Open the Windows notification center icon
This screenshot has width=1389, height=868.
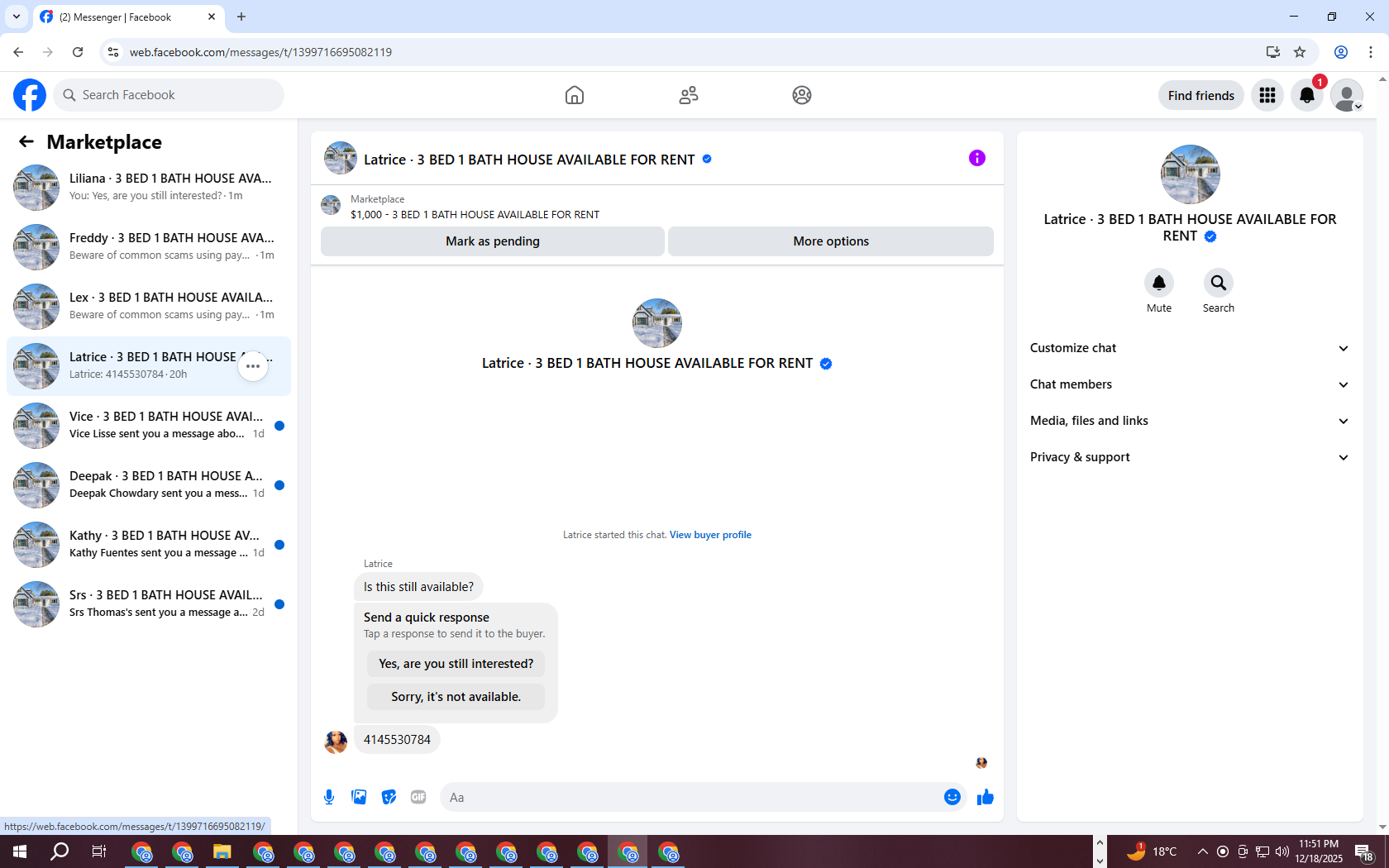click(x=1364, y=851)
